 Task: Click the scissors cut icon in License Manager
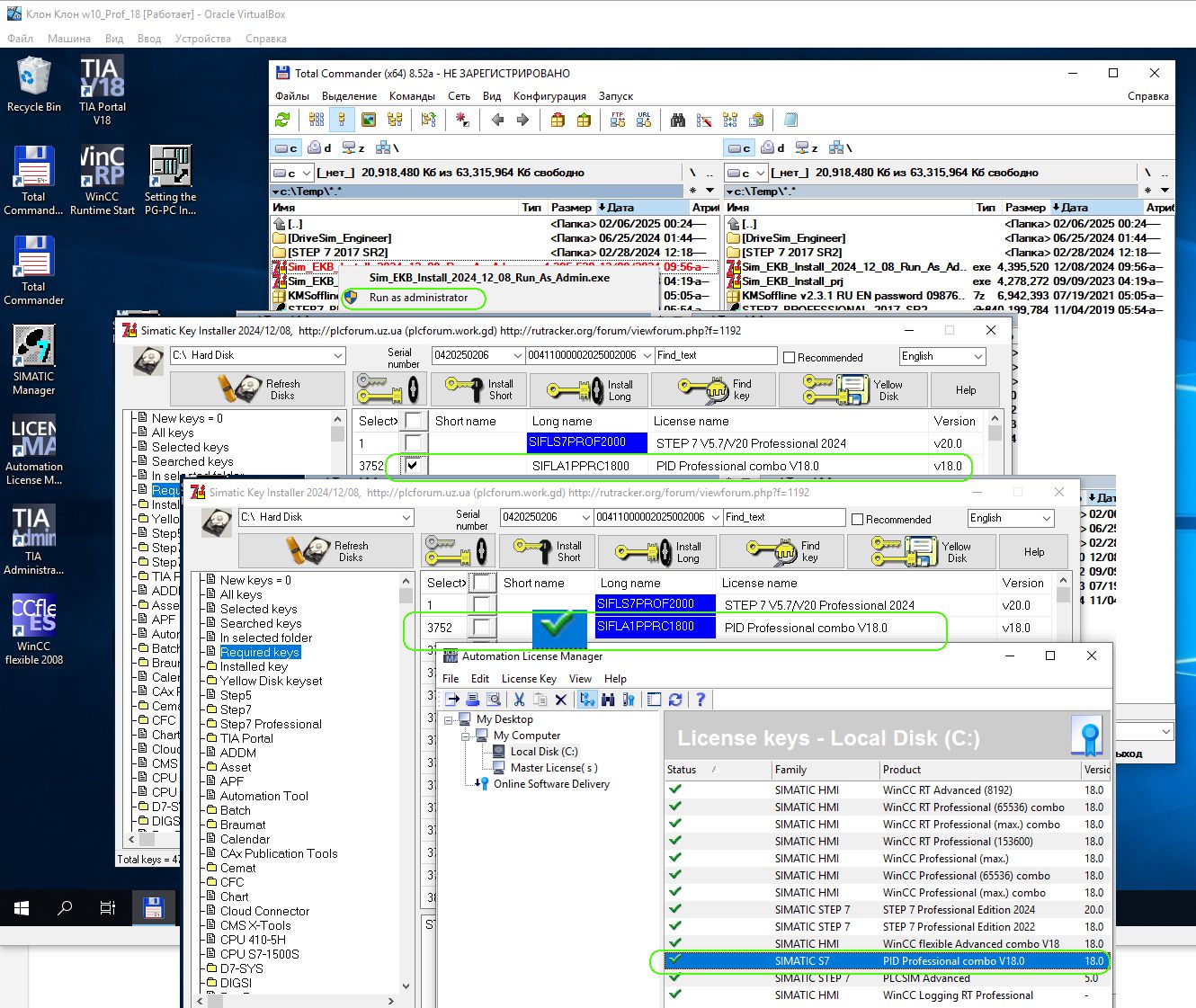click(x=519, y=700)
